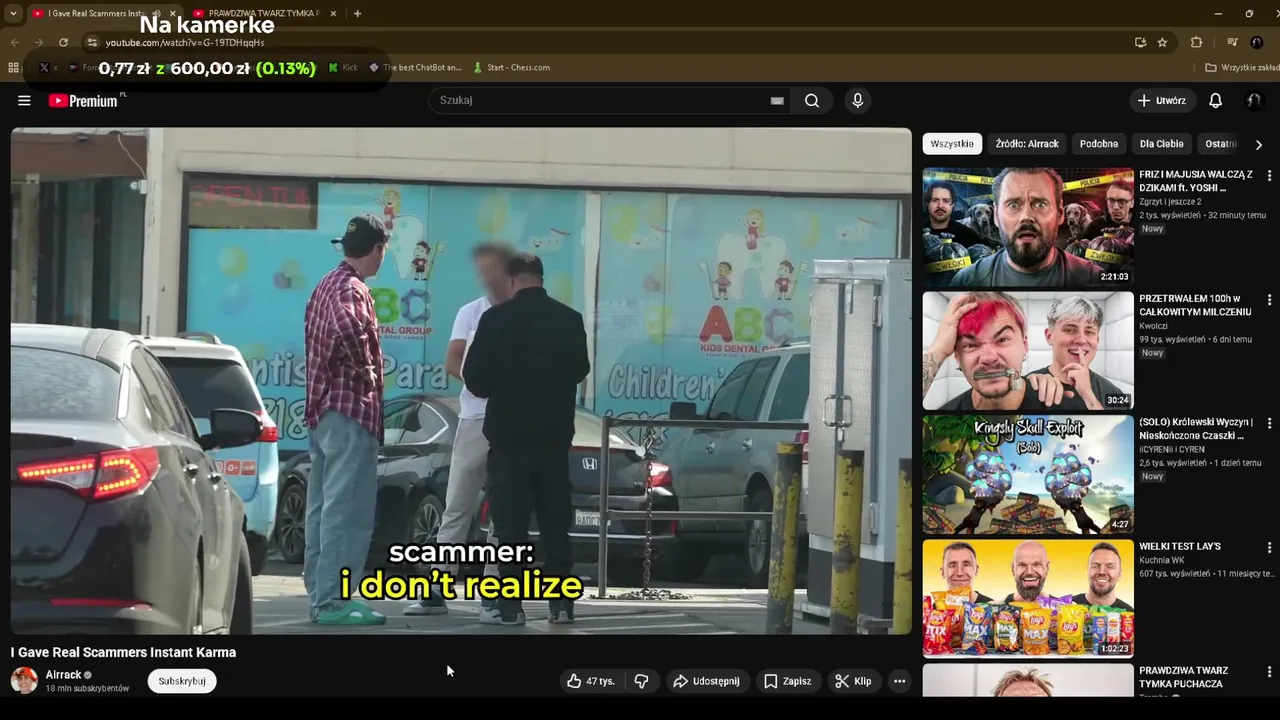Viewport: 1280px width, 720px height.
Task: Reload the page in the browser
Action: [x=63, y=42]
